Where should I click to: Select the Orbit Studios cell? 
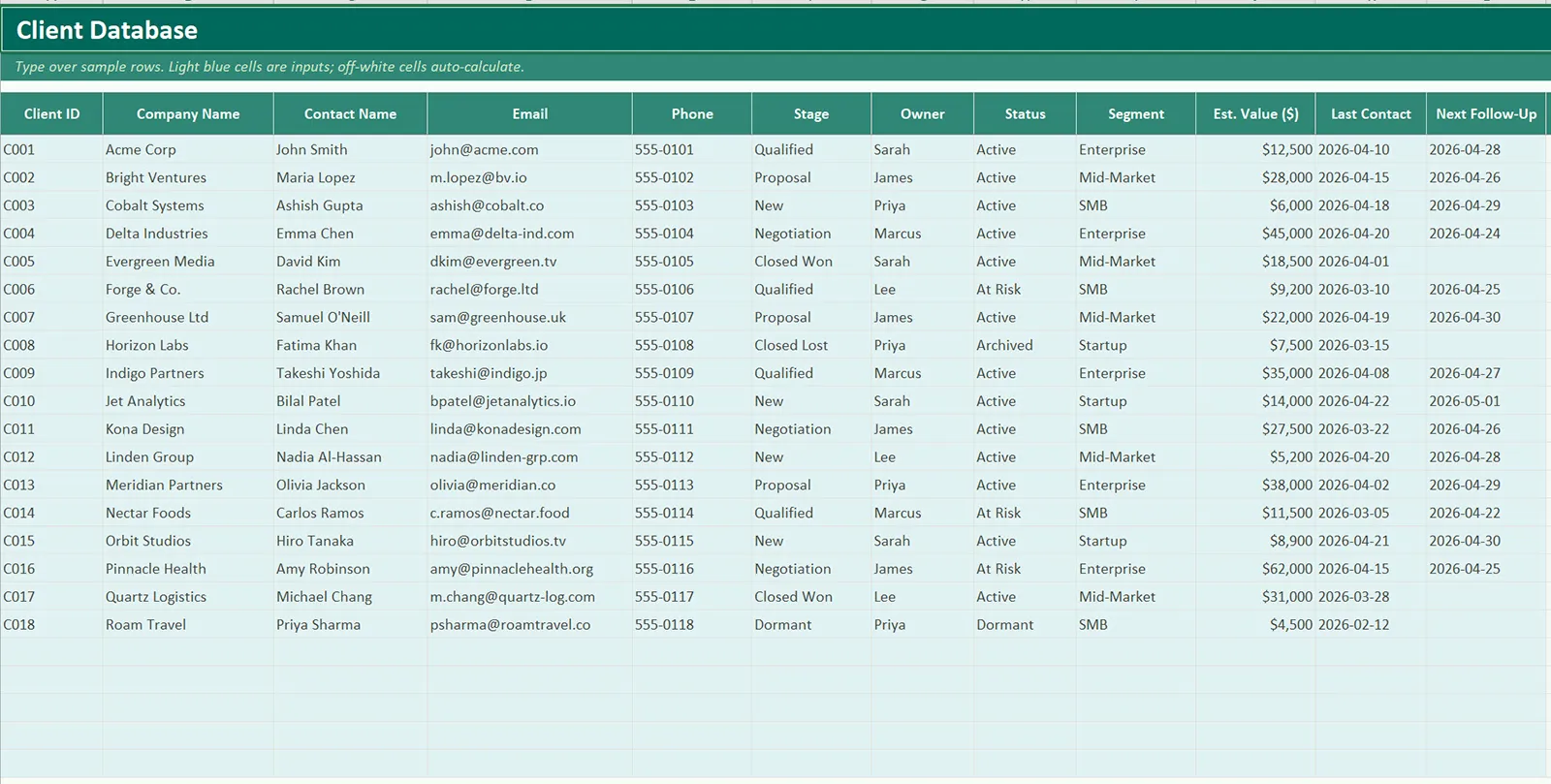point(188,541)
